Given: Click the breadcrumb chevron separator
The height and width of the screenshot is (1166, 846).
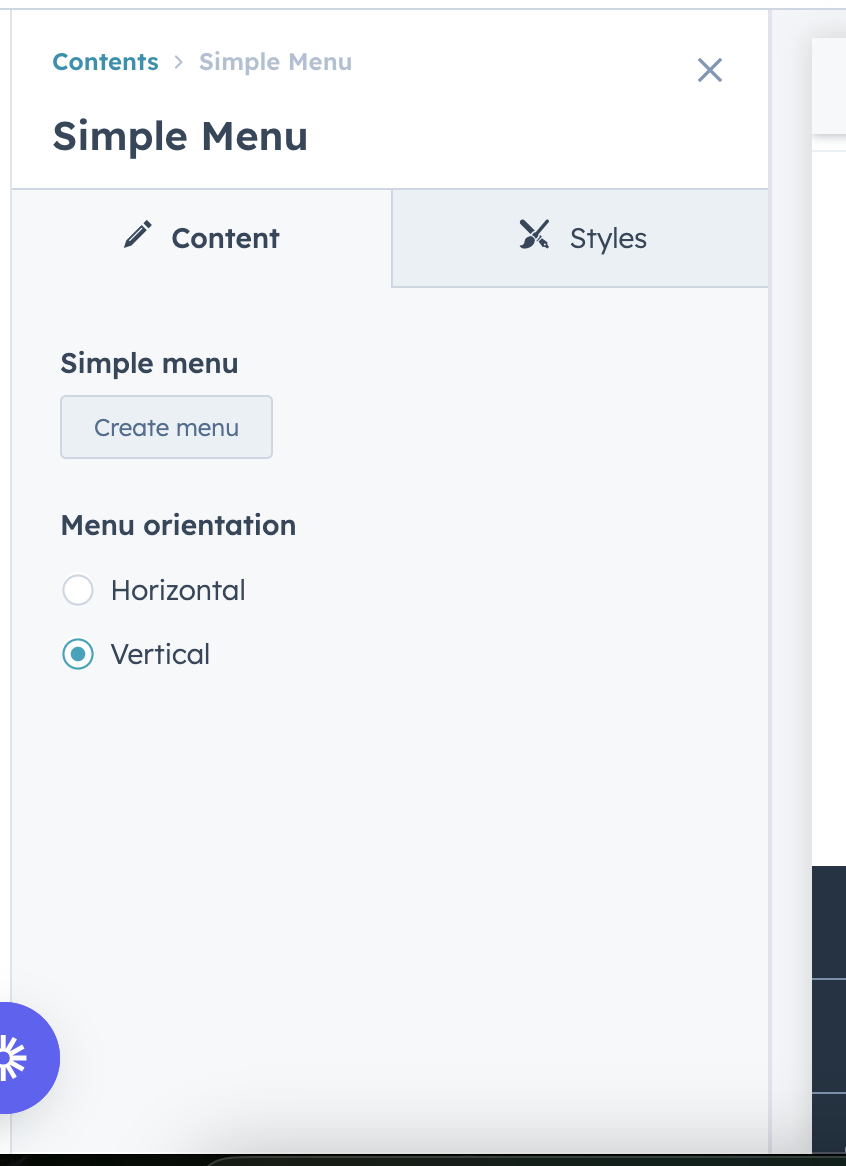Looking at the screenshot, I should [x=179, y=62].
